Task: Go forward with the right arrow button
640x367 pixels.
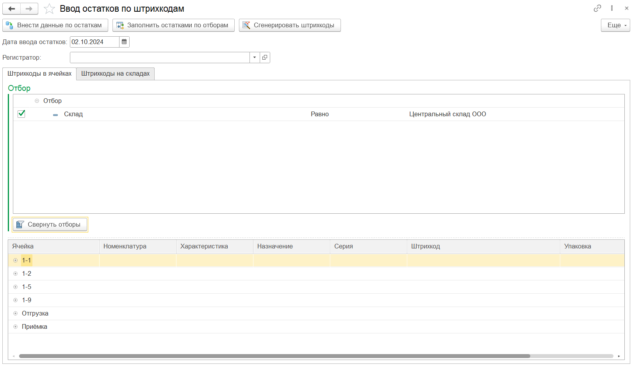Action: click(29, 9)
